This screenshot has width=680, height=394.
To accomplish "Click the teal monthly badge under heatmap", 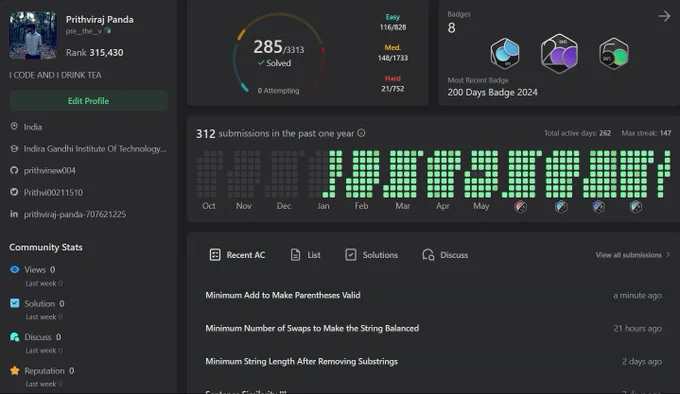I will [x=636, y=207].
